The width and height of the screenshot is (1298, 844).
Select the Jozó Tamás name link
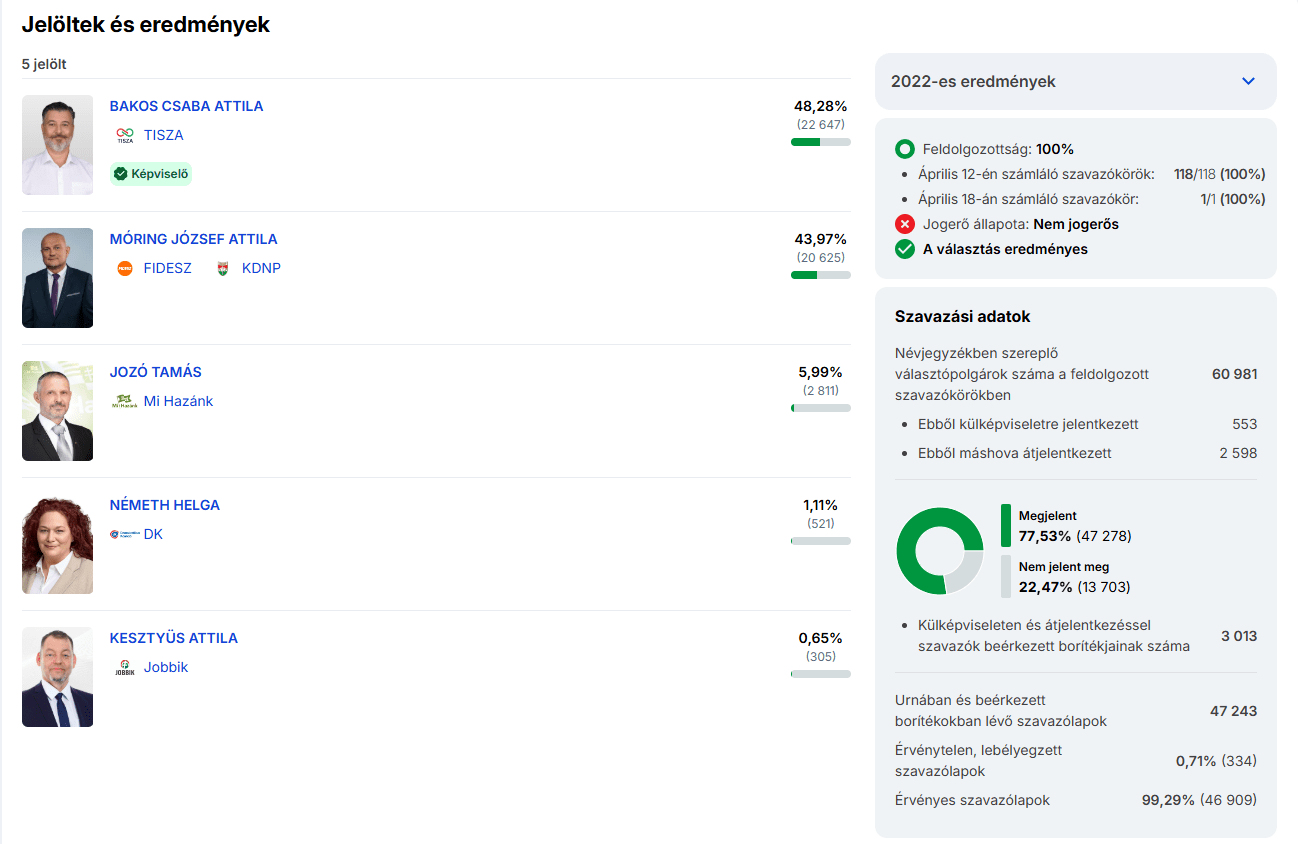[x=155, y=372]
